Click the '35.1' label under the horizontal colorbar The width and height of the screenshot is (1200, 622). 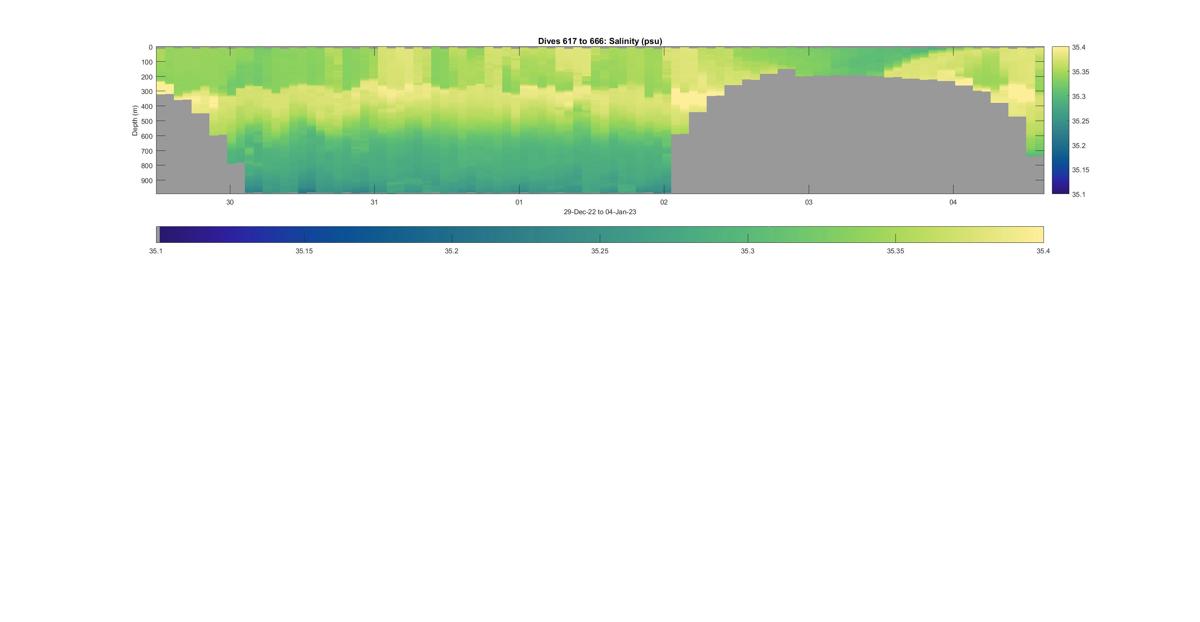click(x=156, y=251)
